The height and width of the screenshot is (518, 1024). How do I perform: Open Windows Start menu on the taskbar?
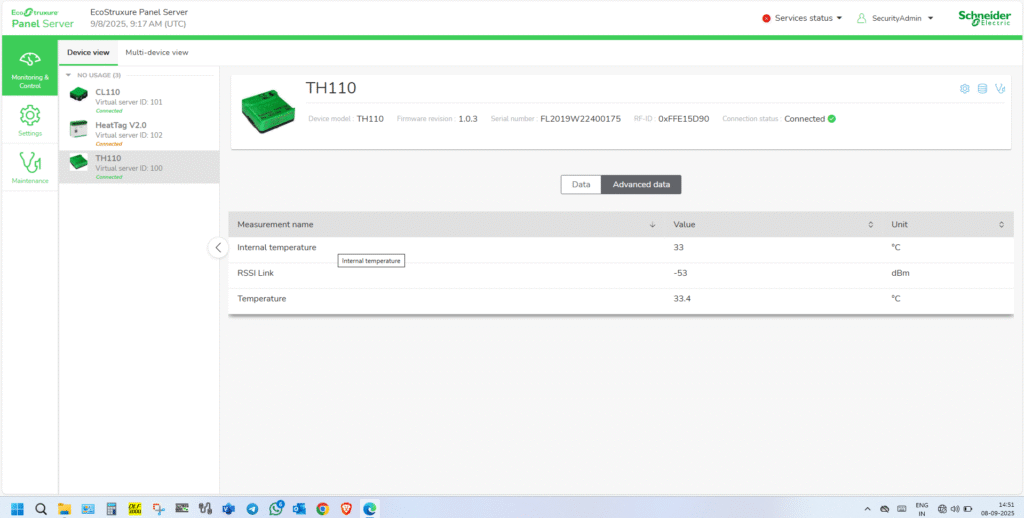click(x=17, y=508)
